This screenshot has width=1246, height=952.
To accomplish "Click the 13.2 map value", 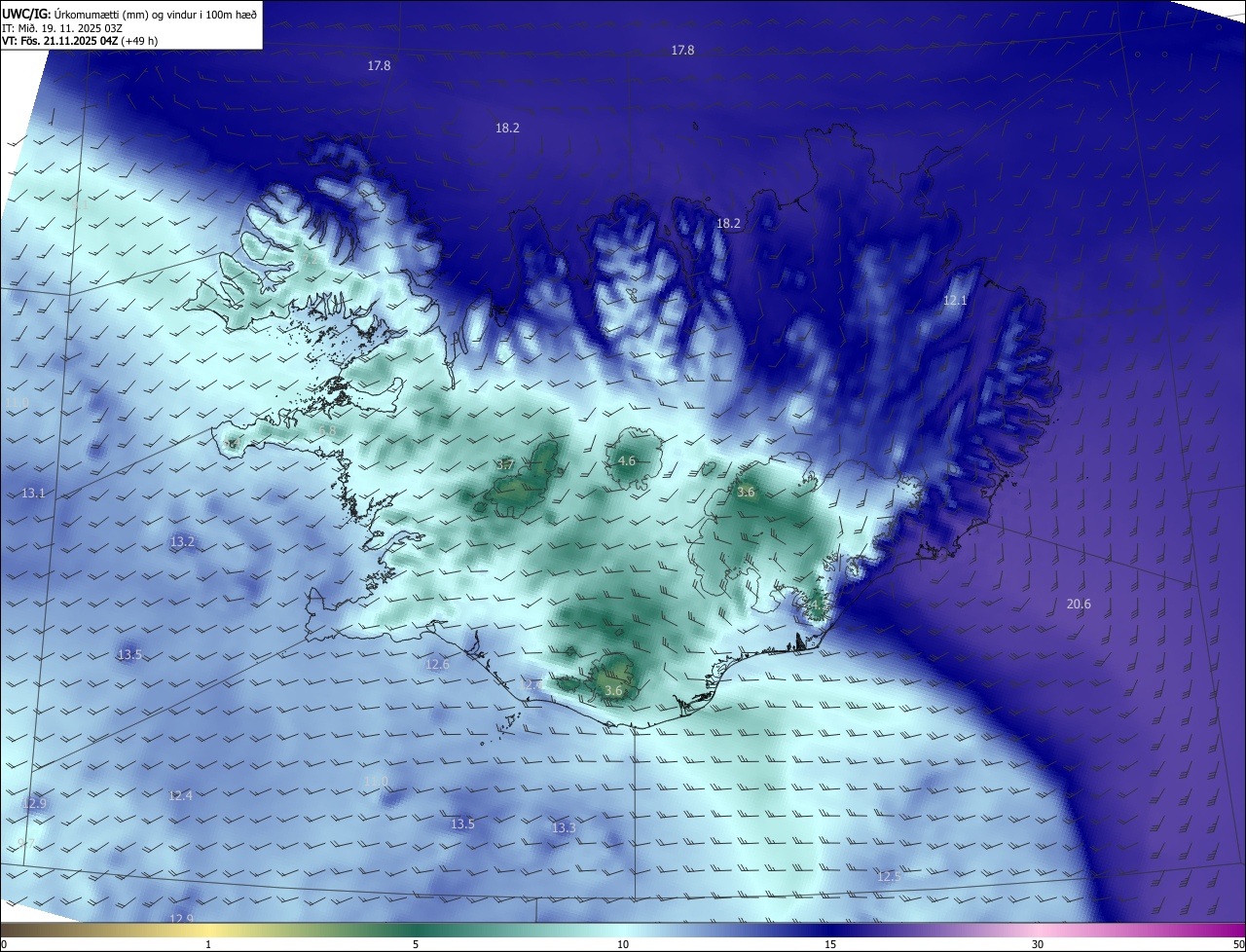I will click(182, 541).
